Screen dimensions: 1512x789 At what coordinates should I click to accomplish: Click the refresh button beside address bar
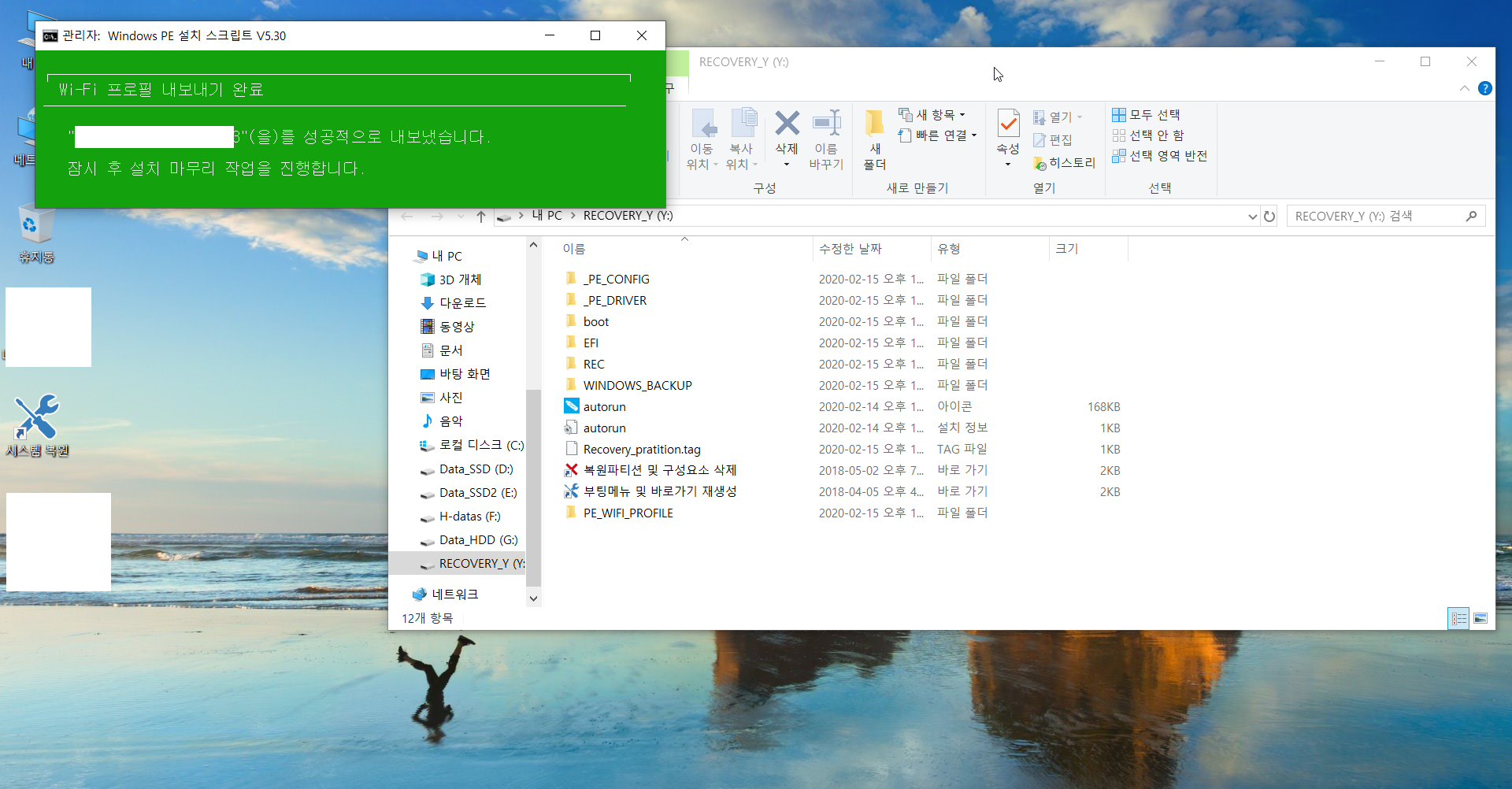click(x=1269, y=217)
